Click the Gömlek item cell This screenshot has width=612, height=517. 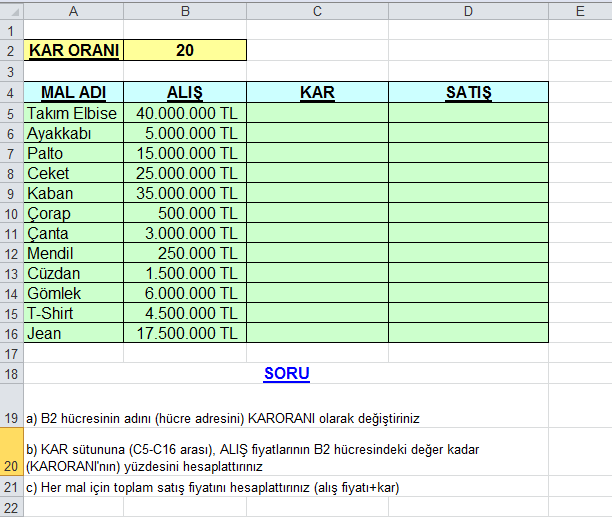74,293
